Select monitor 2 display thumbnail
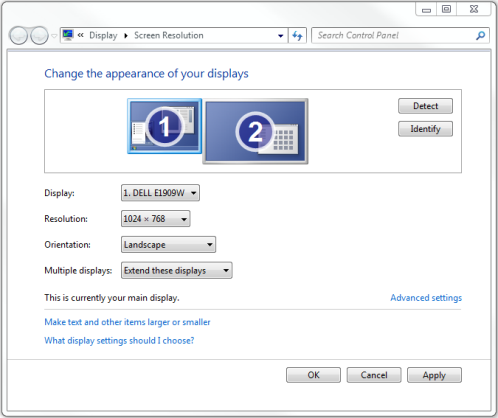Screen dimensions: 498x418 (x=255, y=131)
